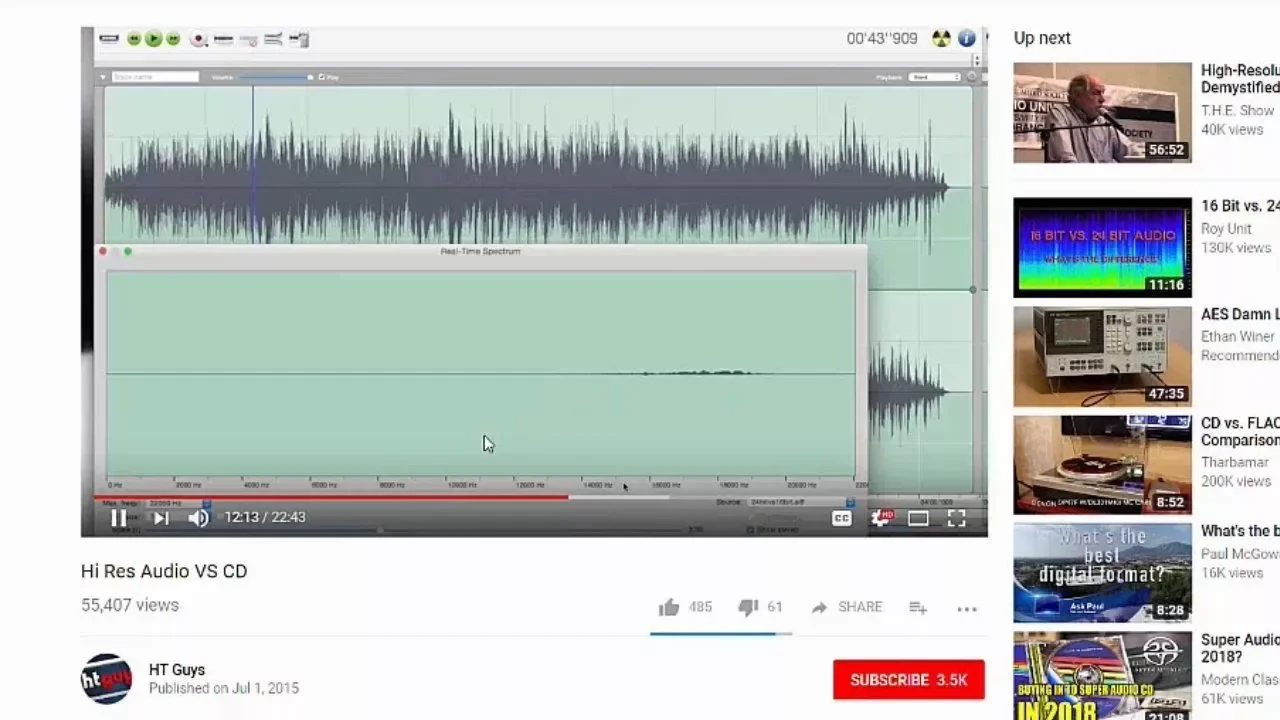Image resolution: width=1280 pixels, height=720 pixels.
Task: Click the green play button in the audio editor
Action: pyautogui.click(x=153, y=39)
